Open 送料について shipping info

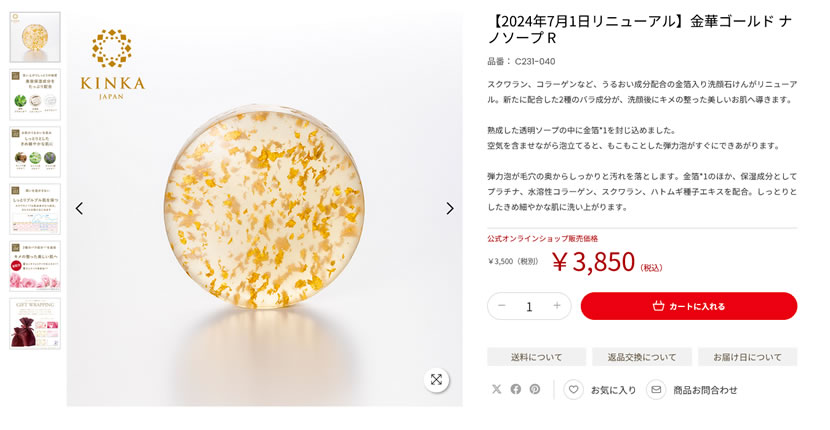pyautogui.click(x=536, y=357)
